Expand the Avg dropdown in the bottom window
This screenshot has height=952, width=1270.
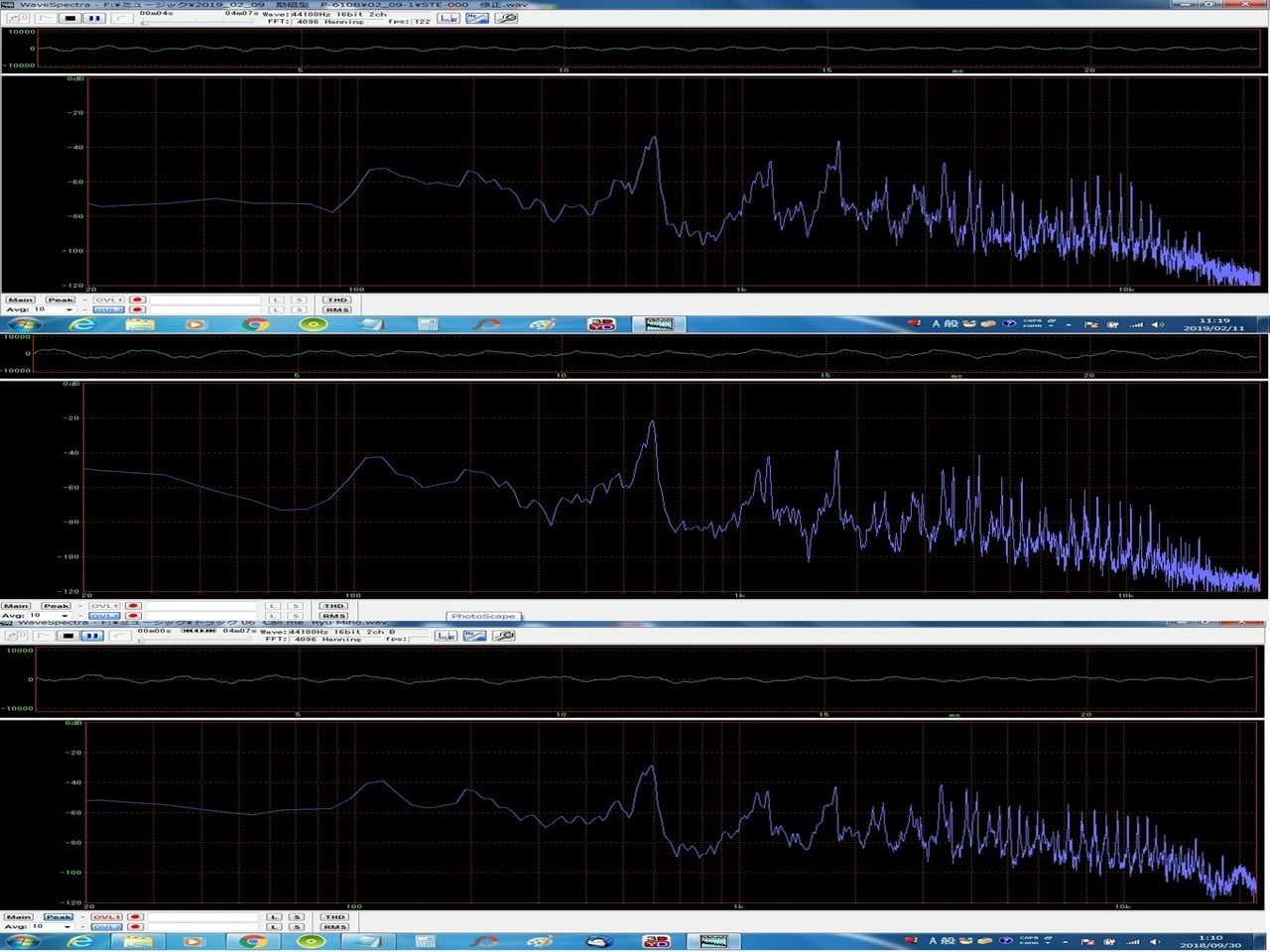coord(67,927)
